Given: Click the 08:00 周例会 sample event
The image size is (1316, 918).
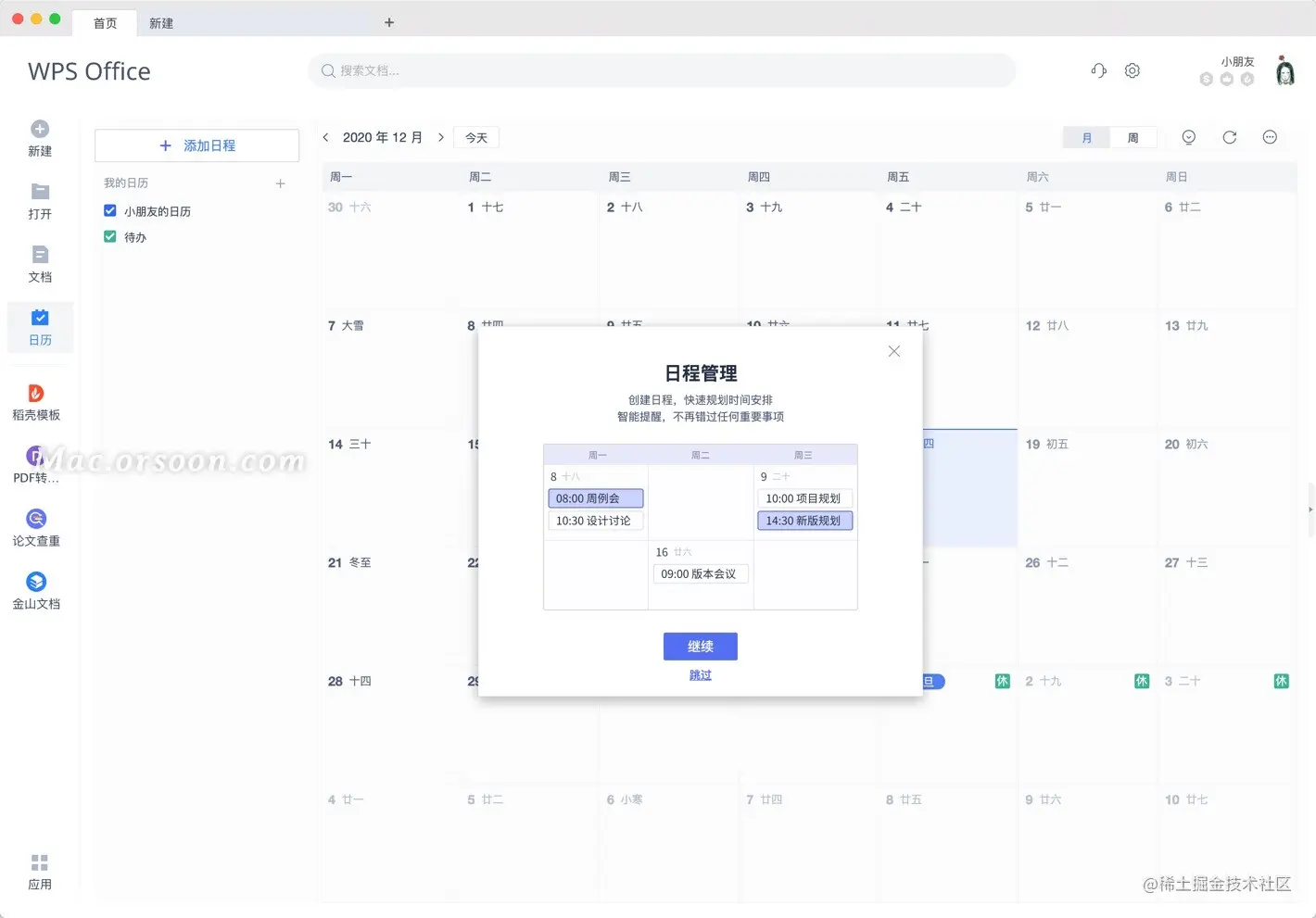Looking at the screenshot, I should [x=596, y=498].
